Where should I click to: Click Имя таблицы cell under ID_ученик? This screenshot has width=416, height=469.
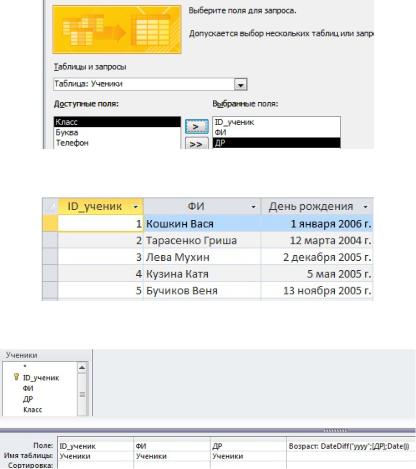(x=96, y=456)
